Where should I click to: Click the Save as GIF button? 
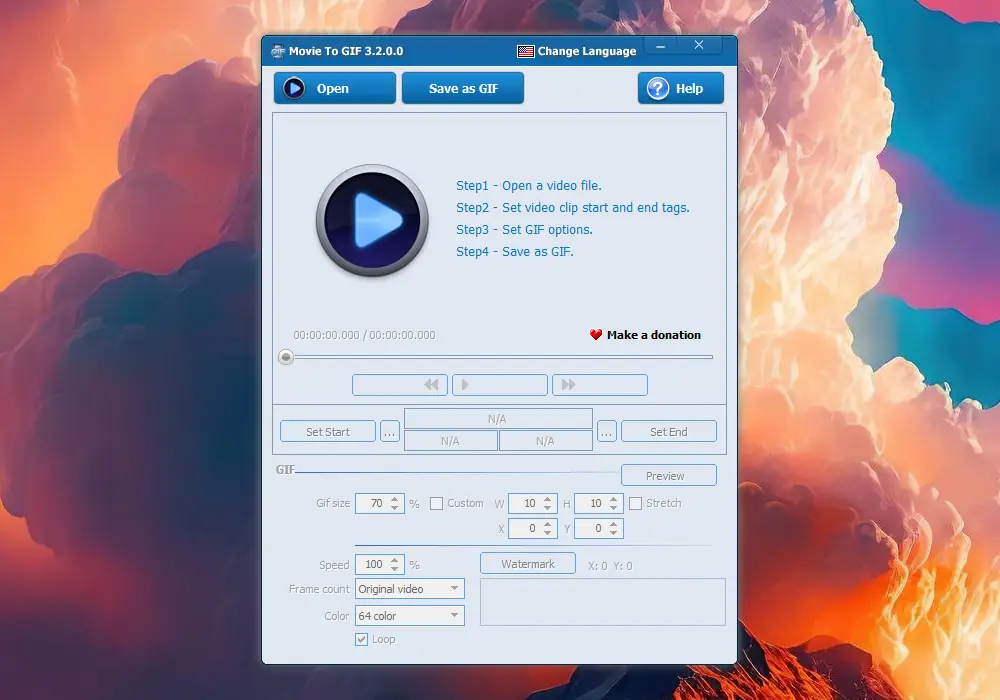(462, 88)
